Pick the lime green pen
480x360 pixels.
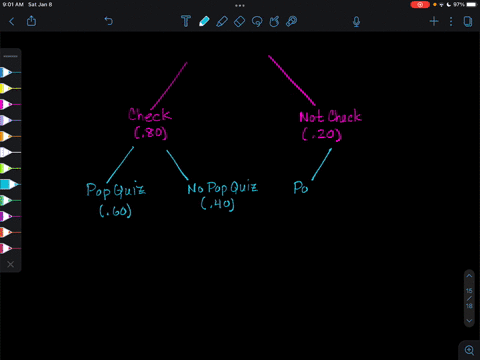point(9,168)
